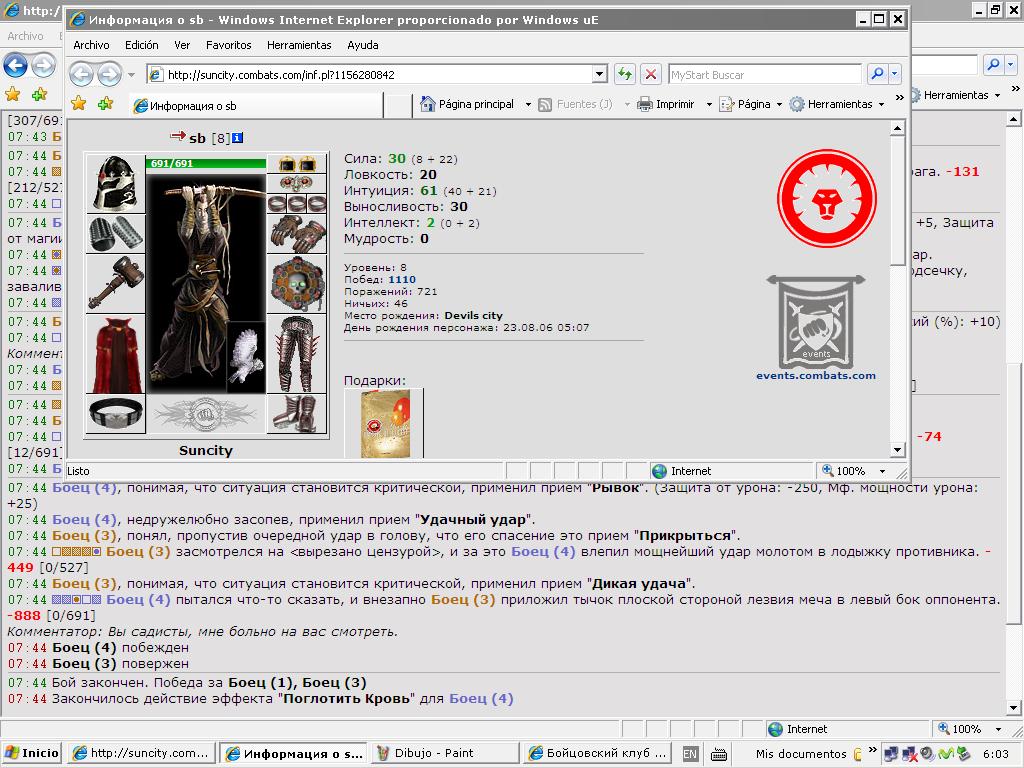Click the helmet equipment slot icon
Image resolution: width=1024 pixels, height=768 pixels.
tap(115, 183)
